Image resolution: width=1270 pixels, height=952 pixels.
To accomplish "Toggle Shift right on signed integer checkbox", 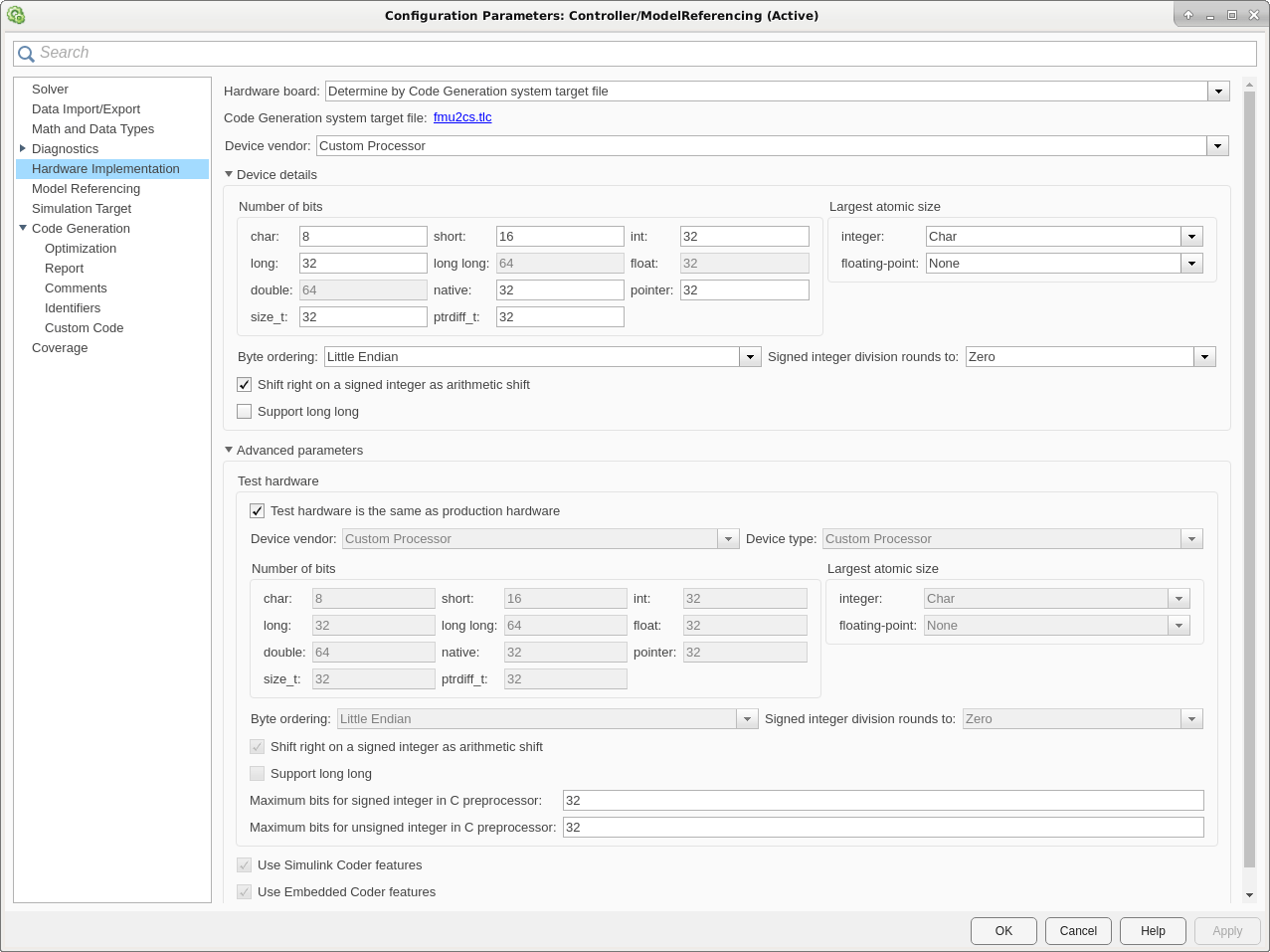I will point(245,384).
